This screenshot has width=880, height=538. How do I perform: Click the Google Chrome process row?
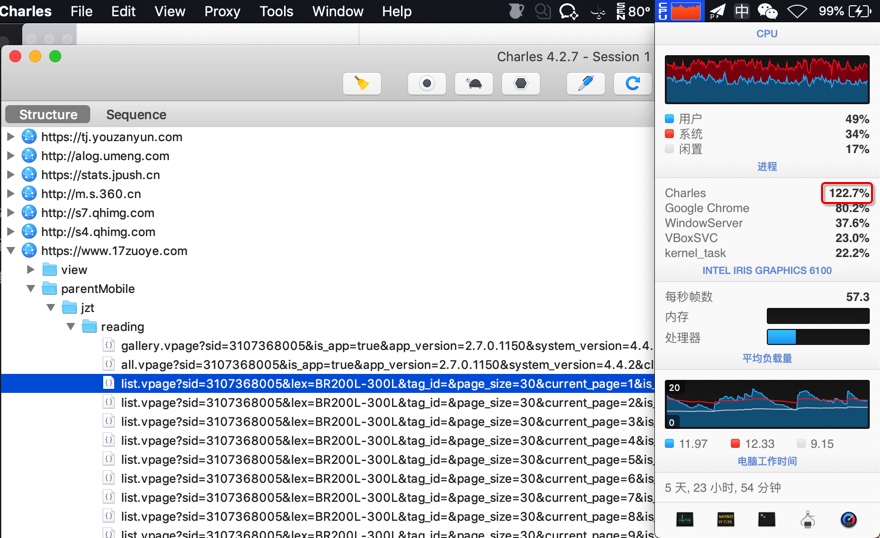(767, 208)
